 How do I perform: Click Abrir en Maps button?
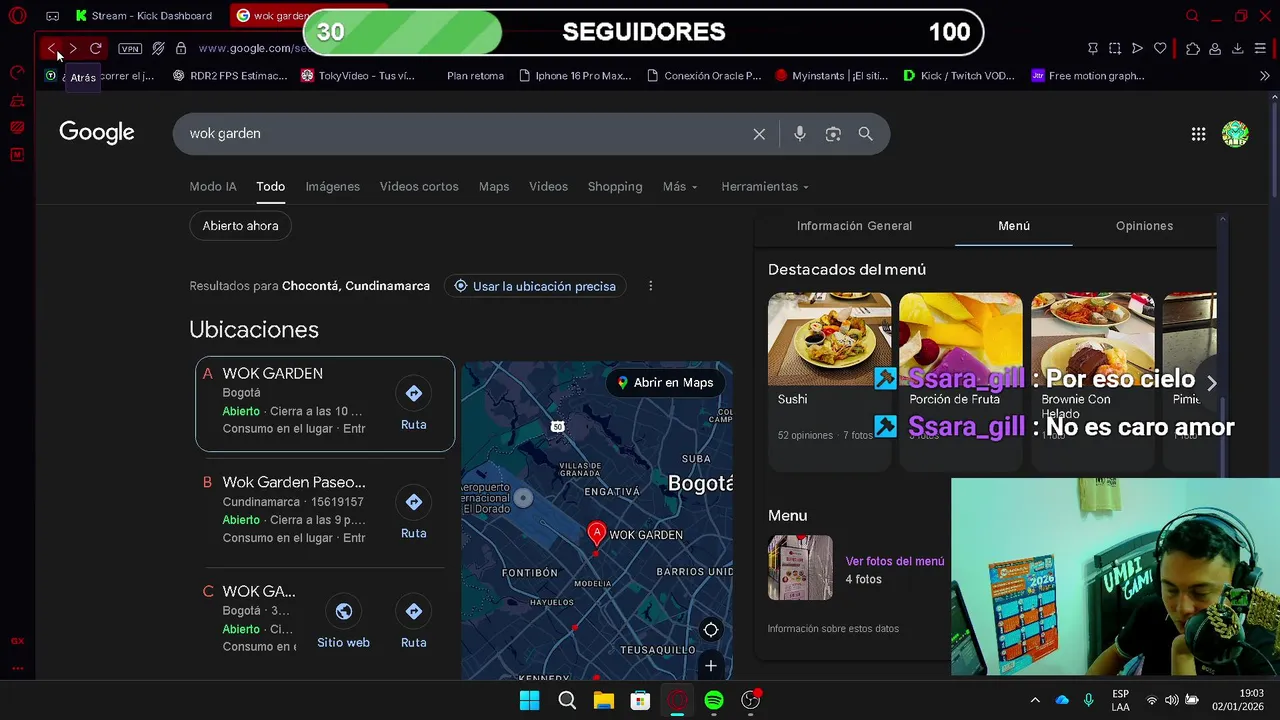666,383
